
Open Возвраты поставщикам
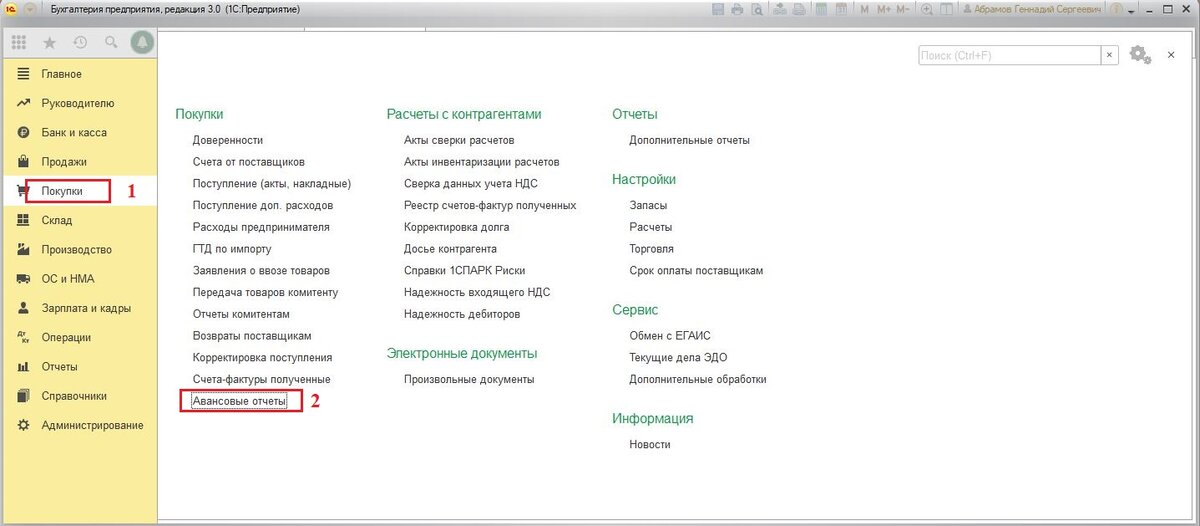pyautogui.click(x=252, y=336)
